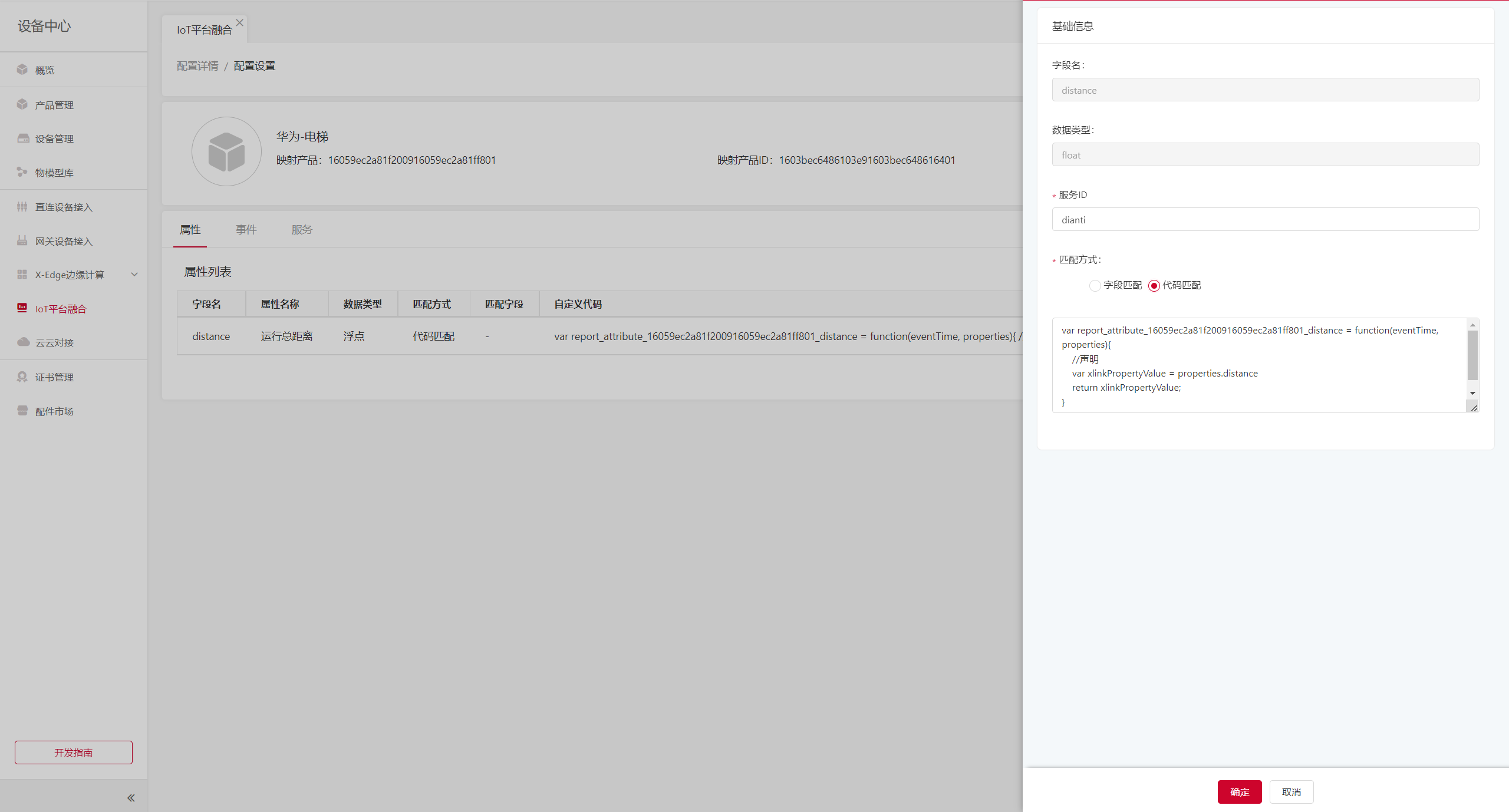
Task: Click code editor scrollbar down arrow
Action: tap(1472, 393)
